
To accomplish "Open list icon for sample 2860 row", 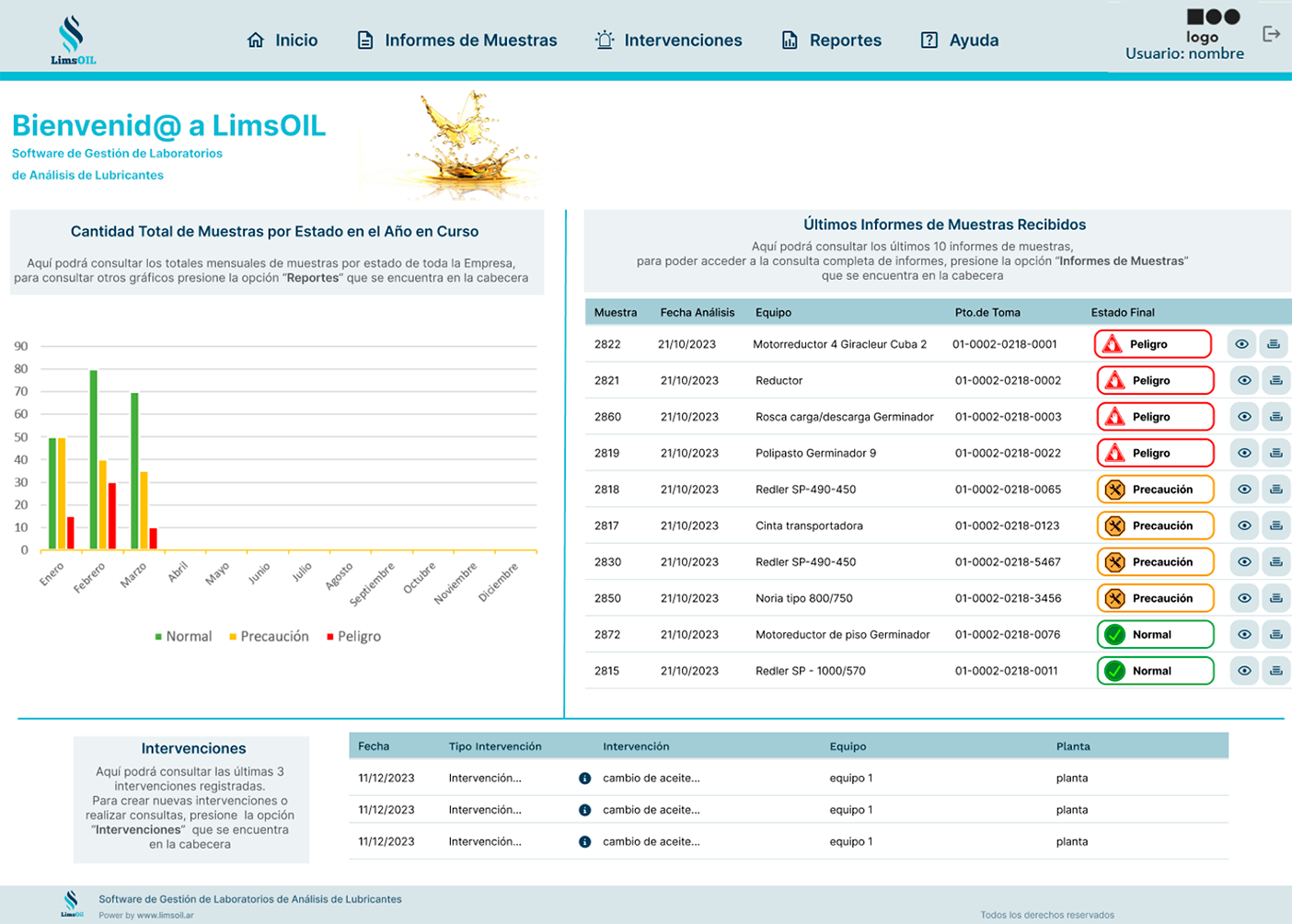I will click(1275, 417).
